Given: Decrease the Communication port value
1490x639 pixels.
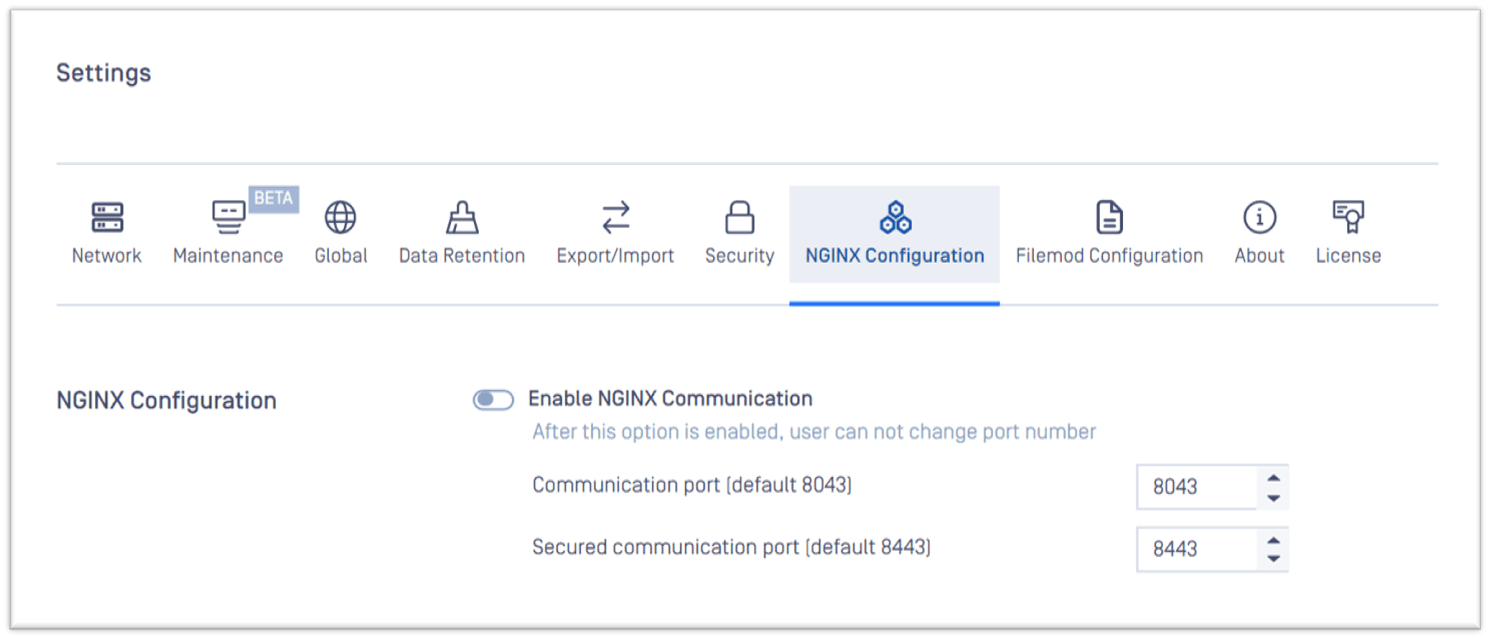Looking at the screenshot, I should click(x=1273, y=498).
